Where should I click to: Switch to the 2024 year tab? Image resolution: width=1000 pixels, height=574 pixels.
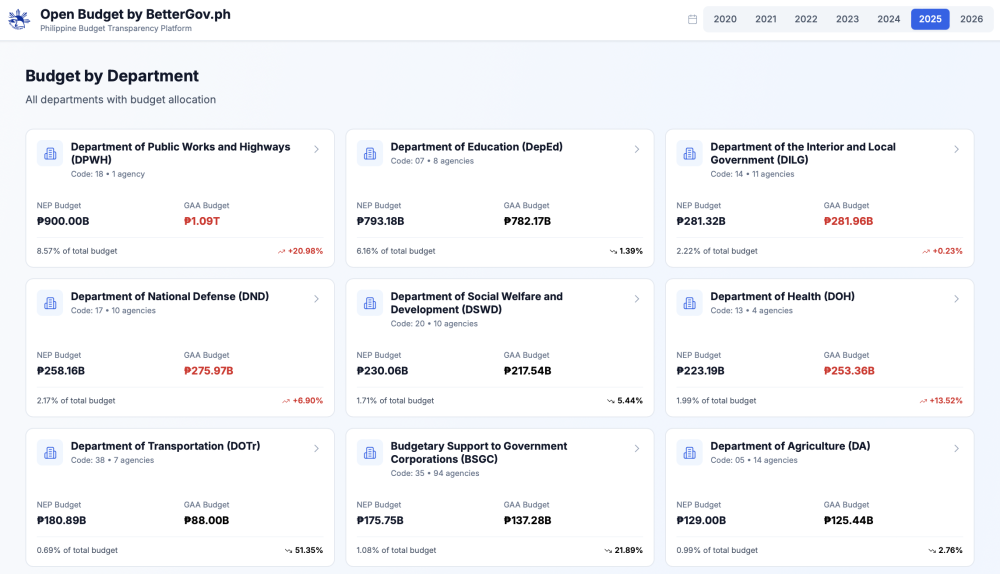click(889, 19)
